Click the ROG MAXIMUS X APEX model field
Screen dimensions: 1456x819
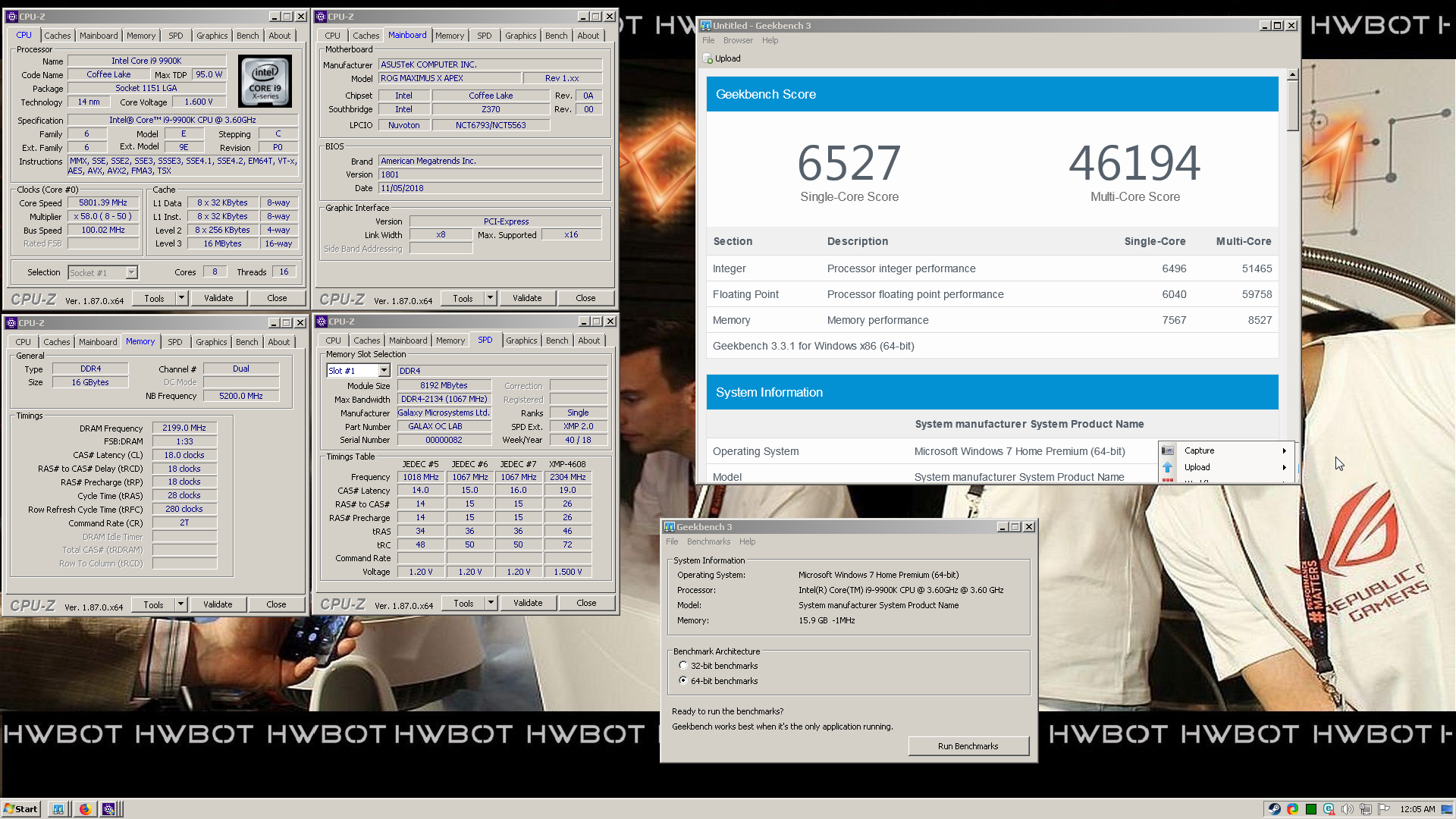[450, 78]
